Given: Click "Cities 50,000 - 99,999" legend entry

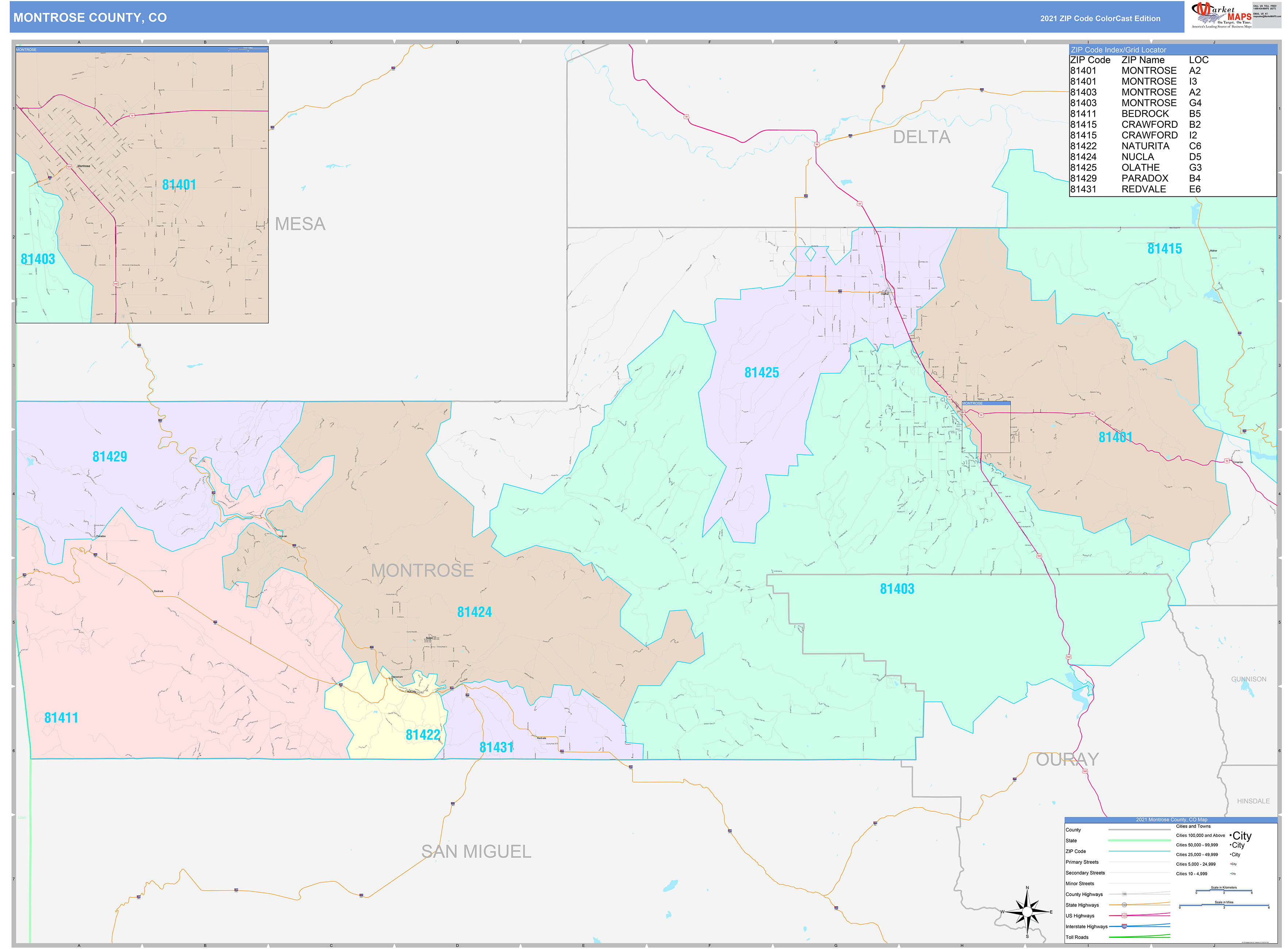Looking at the screenshot, I should [1197, 845].
